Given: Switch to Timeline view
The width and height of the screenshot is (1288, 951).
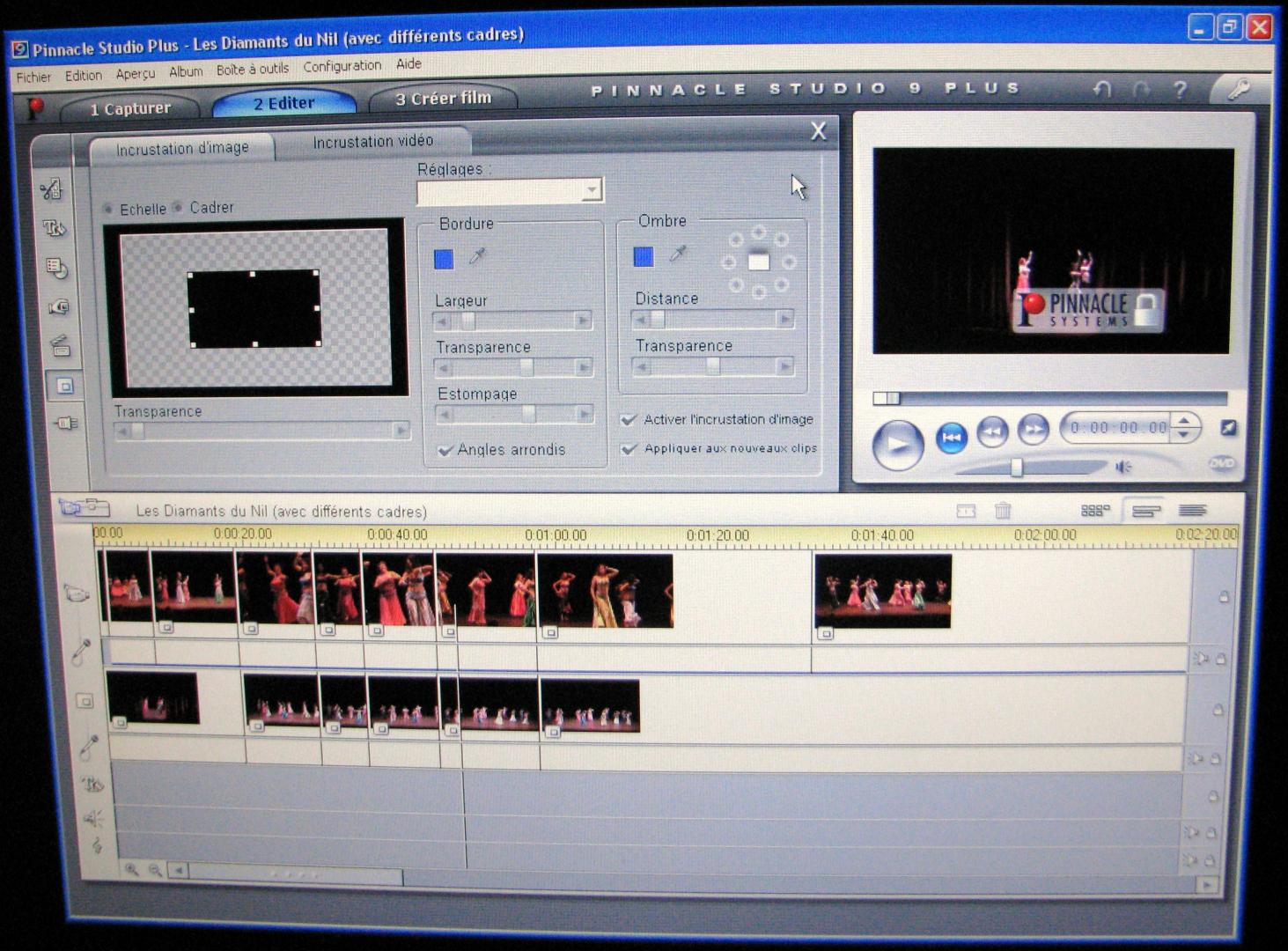Looking at the screenshot, I should [x=1144, y=511].
